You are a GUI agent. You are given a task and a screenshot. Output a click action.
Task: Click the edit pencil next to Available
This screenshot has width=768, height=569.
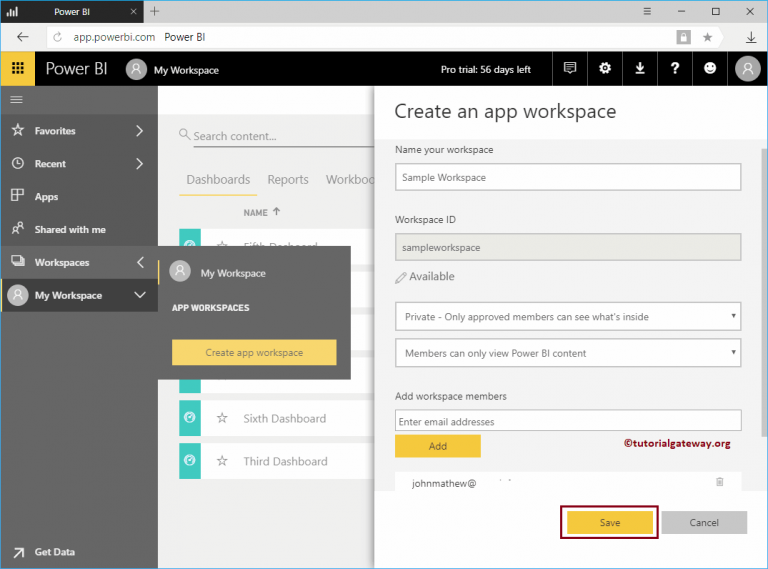click(x=401, y=278)
